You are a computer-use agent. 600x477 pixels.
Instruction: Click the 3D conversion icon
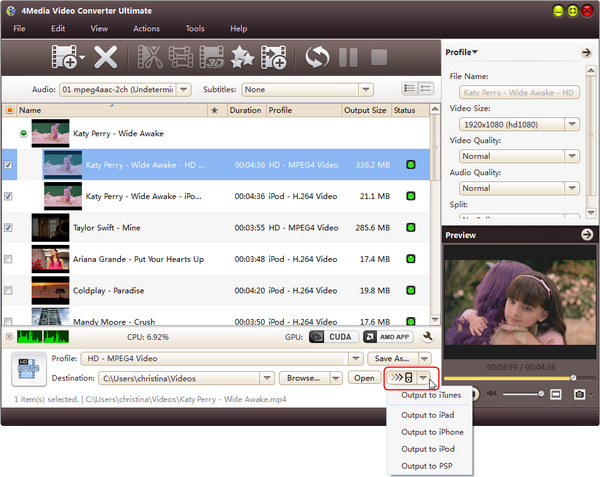(210, 58)
